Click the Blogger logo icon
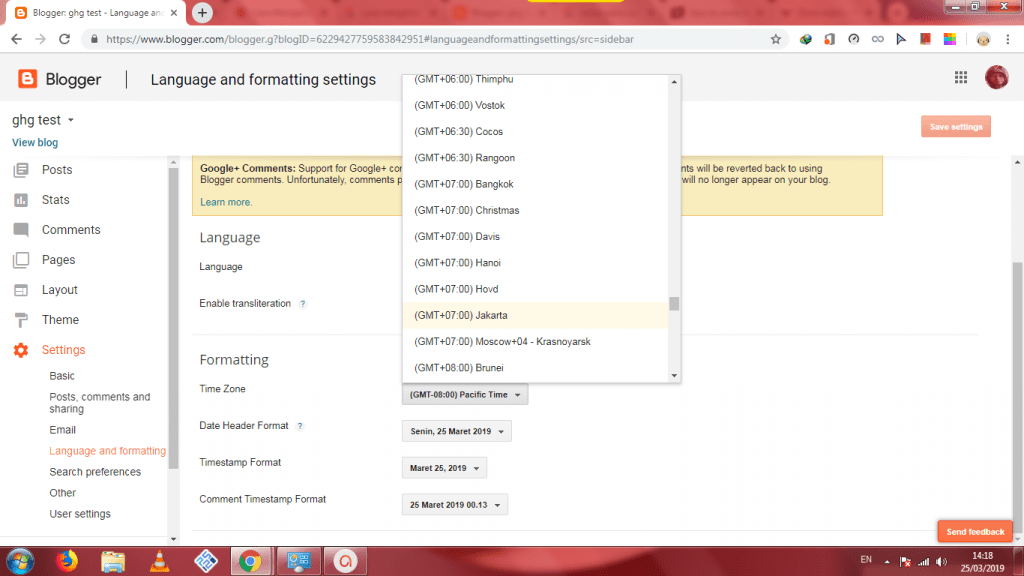This screenshot has height=576, width=1024. pos(27,79)
